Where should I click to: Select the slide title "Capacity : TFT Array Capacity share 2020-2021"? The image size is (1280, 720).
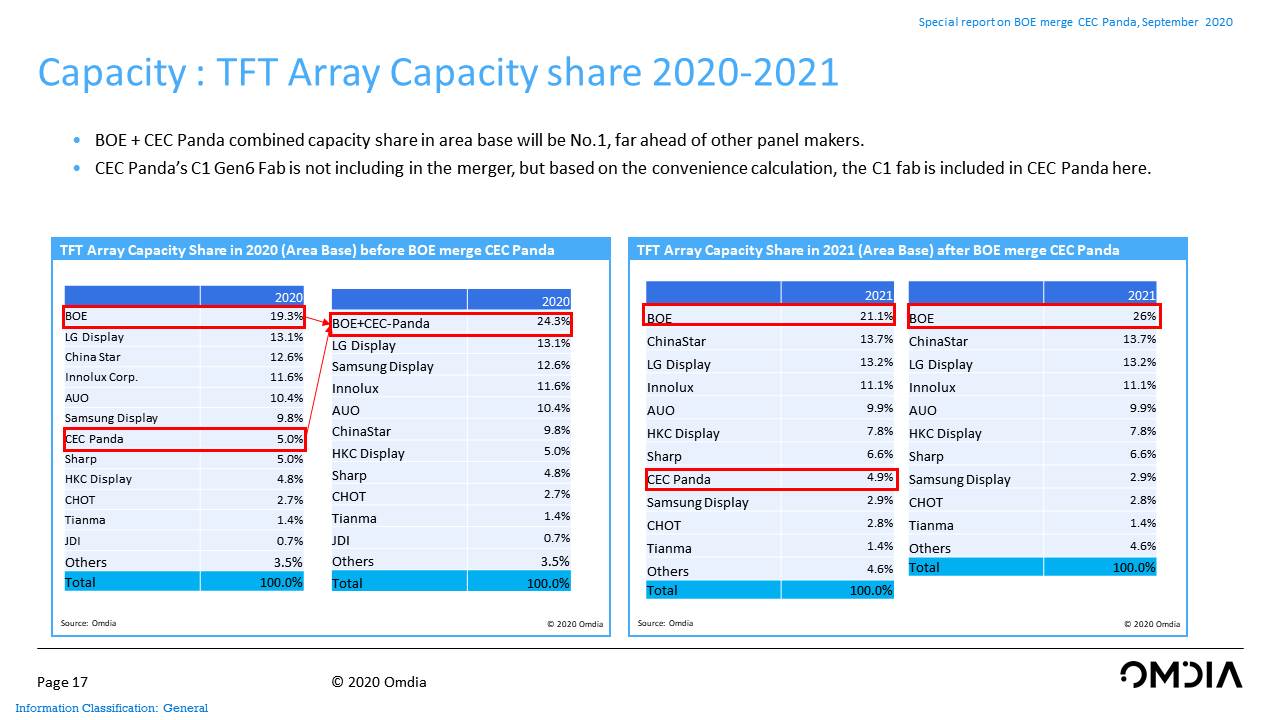437,73
